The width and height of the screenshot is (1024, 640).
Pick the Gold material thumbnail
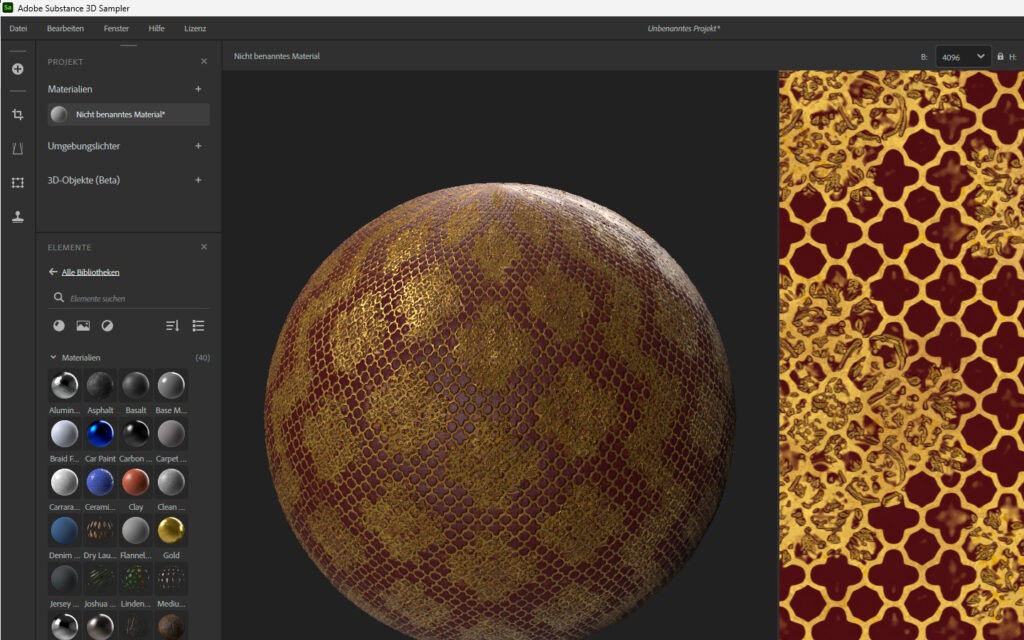click(x=171, y=530)
